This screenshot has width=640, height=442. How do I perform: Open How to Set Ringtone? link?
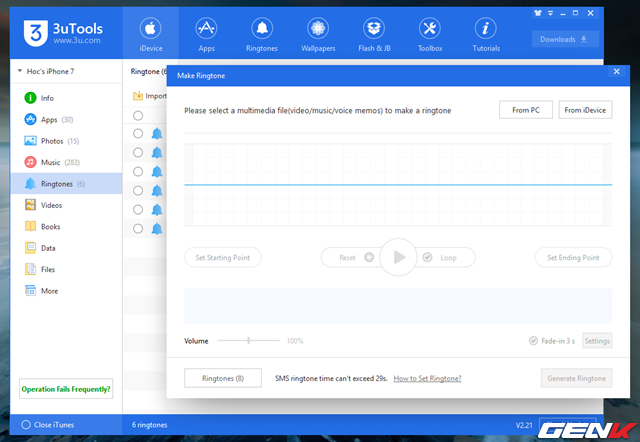[x=427, y=378]
